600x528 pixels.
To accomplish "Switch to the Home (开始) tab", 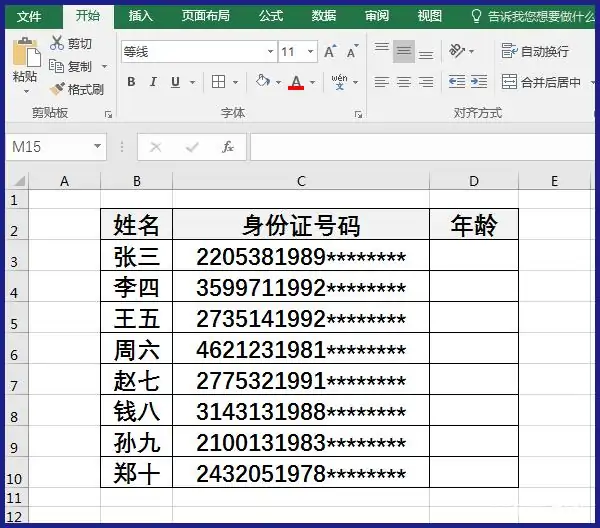I will [x=88, y=16].
